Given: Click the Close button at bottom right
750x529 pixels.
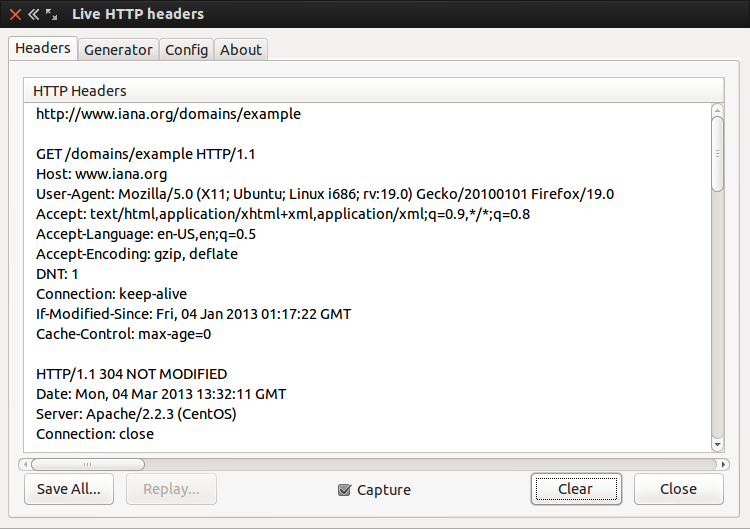Looking at the screenshot, I should (679, 489).
